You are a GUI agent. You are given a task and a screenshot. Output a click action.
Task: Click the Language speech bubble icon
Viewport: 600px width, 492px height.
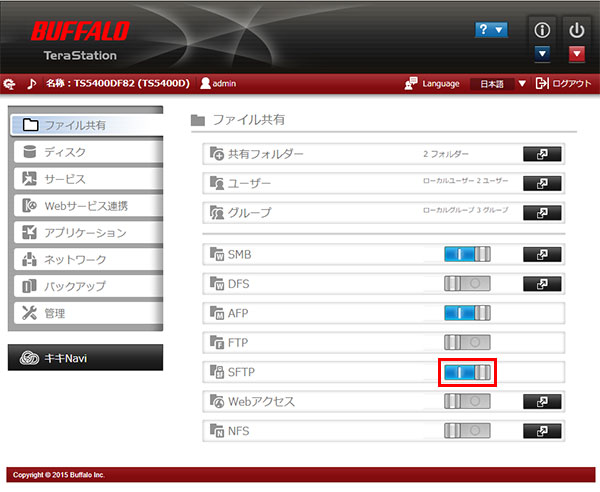411,83
